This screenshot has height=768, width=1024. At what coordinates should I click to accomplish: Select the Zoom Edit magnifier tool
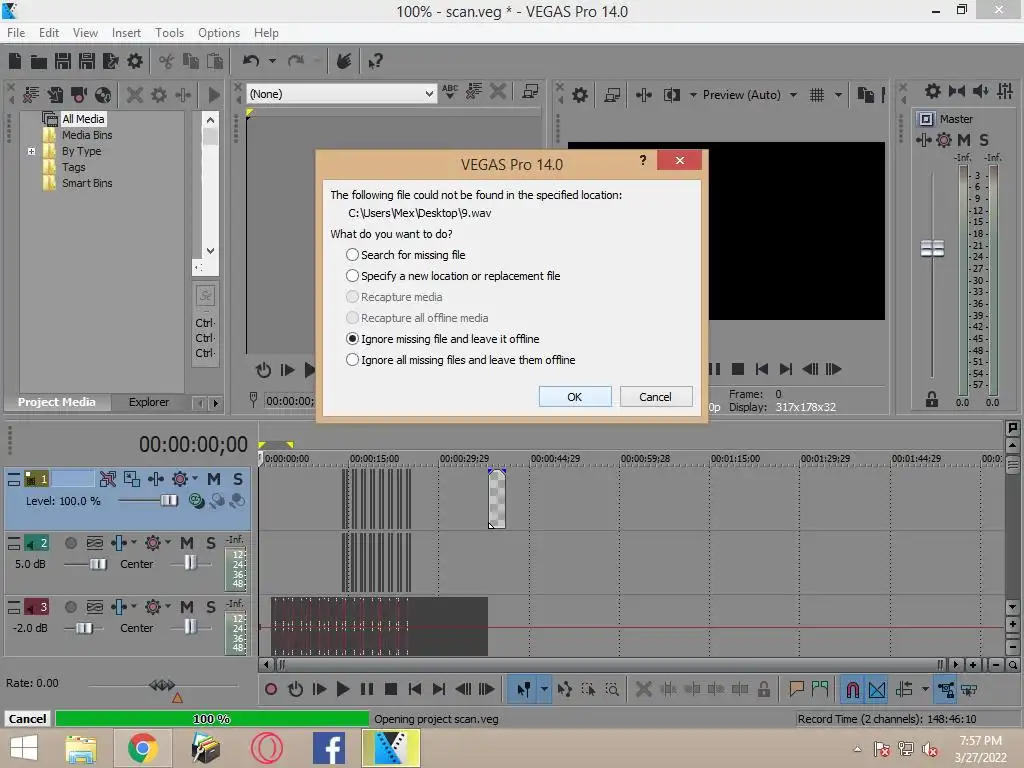(612, 689)
